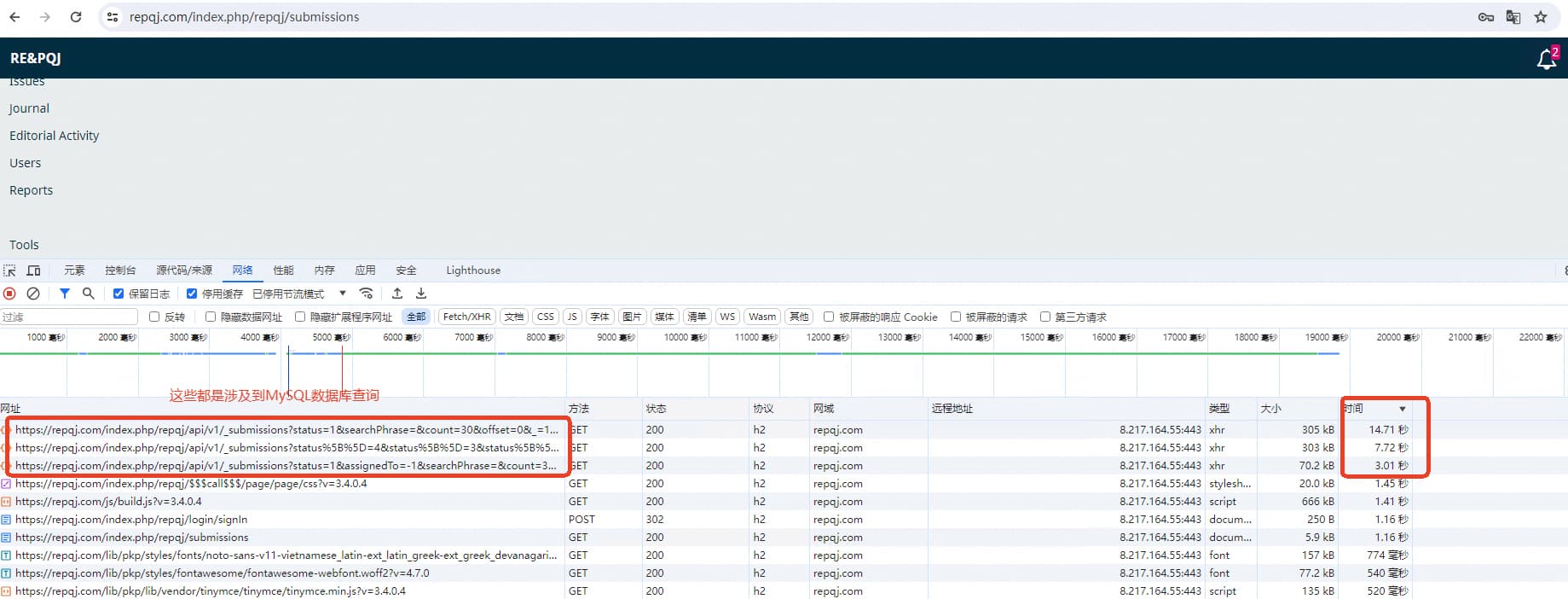Click the 过滤 filter input field
The width and height of the screenshot is (1568, 599).
click(x=68, y=317)
